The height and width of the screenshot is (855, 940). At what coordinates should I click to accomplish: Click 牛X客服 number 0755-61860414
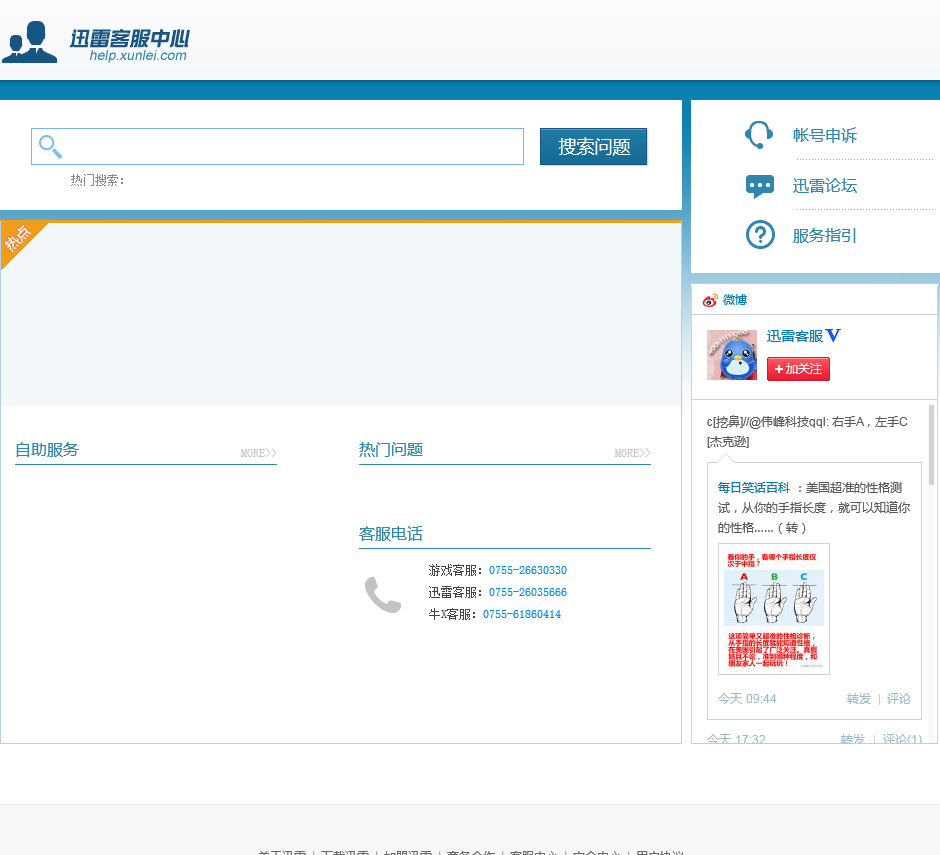point(522,614)
